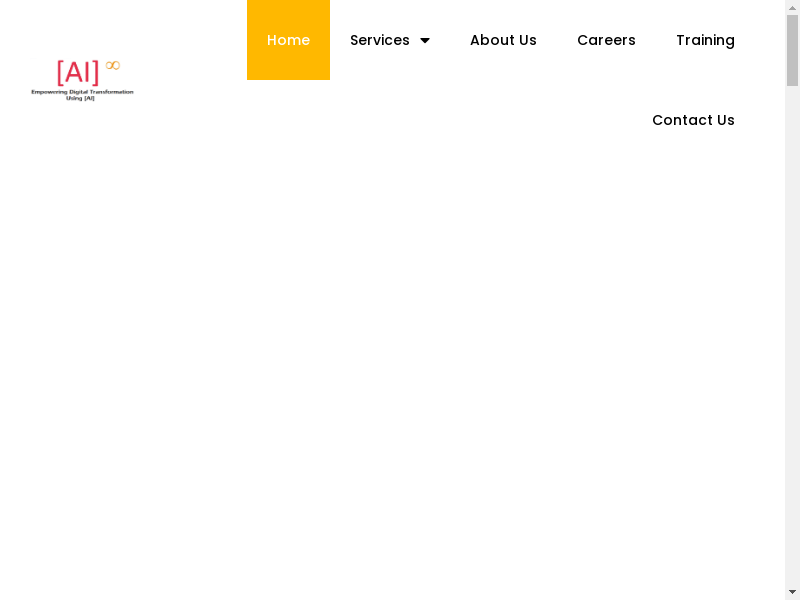This screenshot has height=600, width=800.
Task: Click the red opening bracket in logo
Action: point(61,73)
